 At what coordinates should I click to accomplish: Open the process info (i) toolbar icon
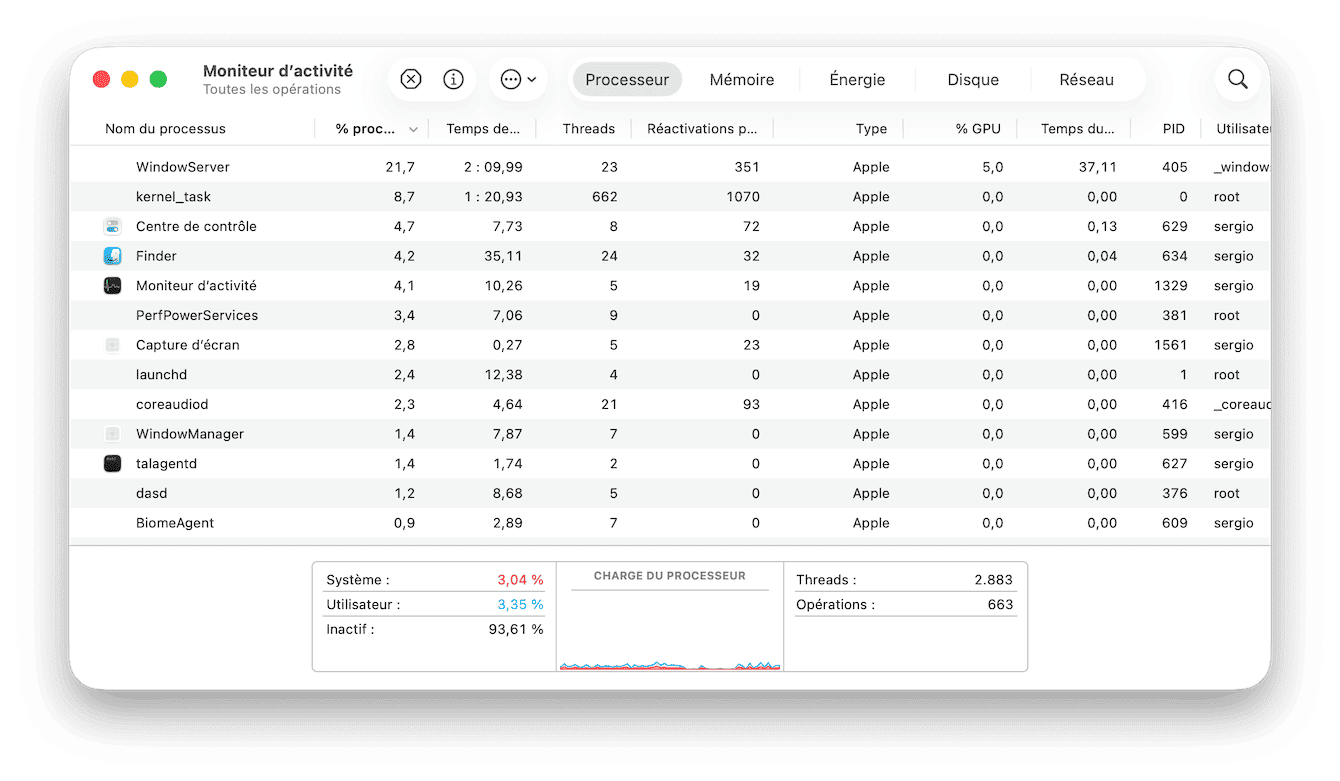[x=454, y=80]
